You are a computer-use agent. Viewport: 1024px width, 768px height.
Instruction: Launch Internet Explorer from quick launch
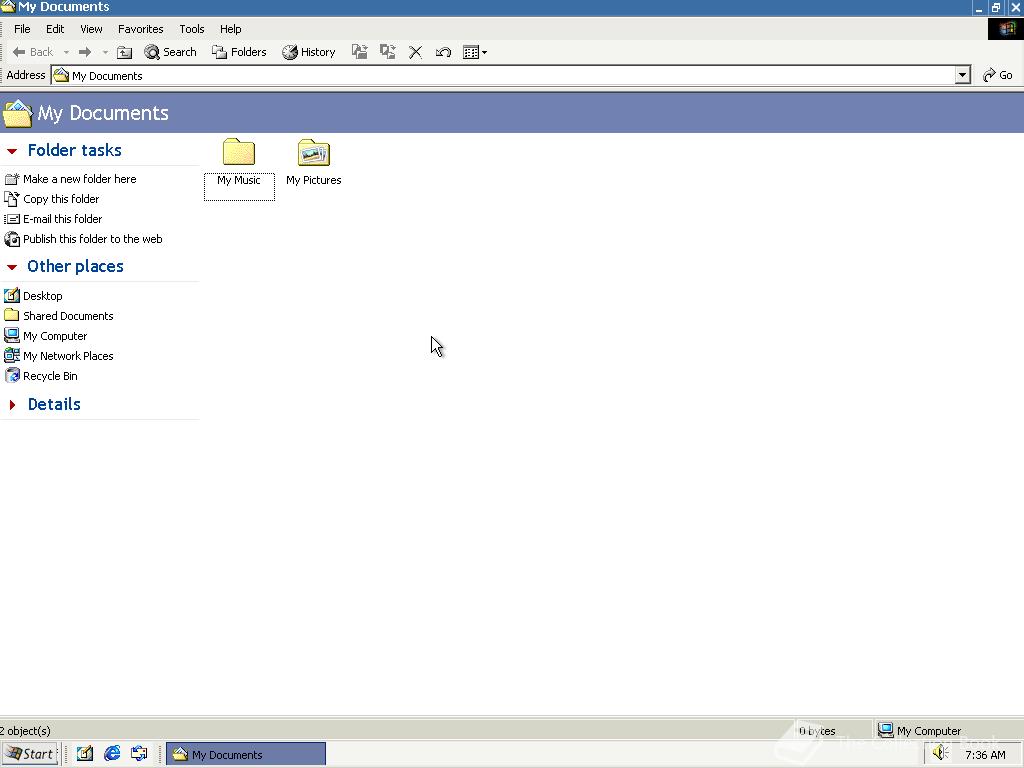pos(112,754)
